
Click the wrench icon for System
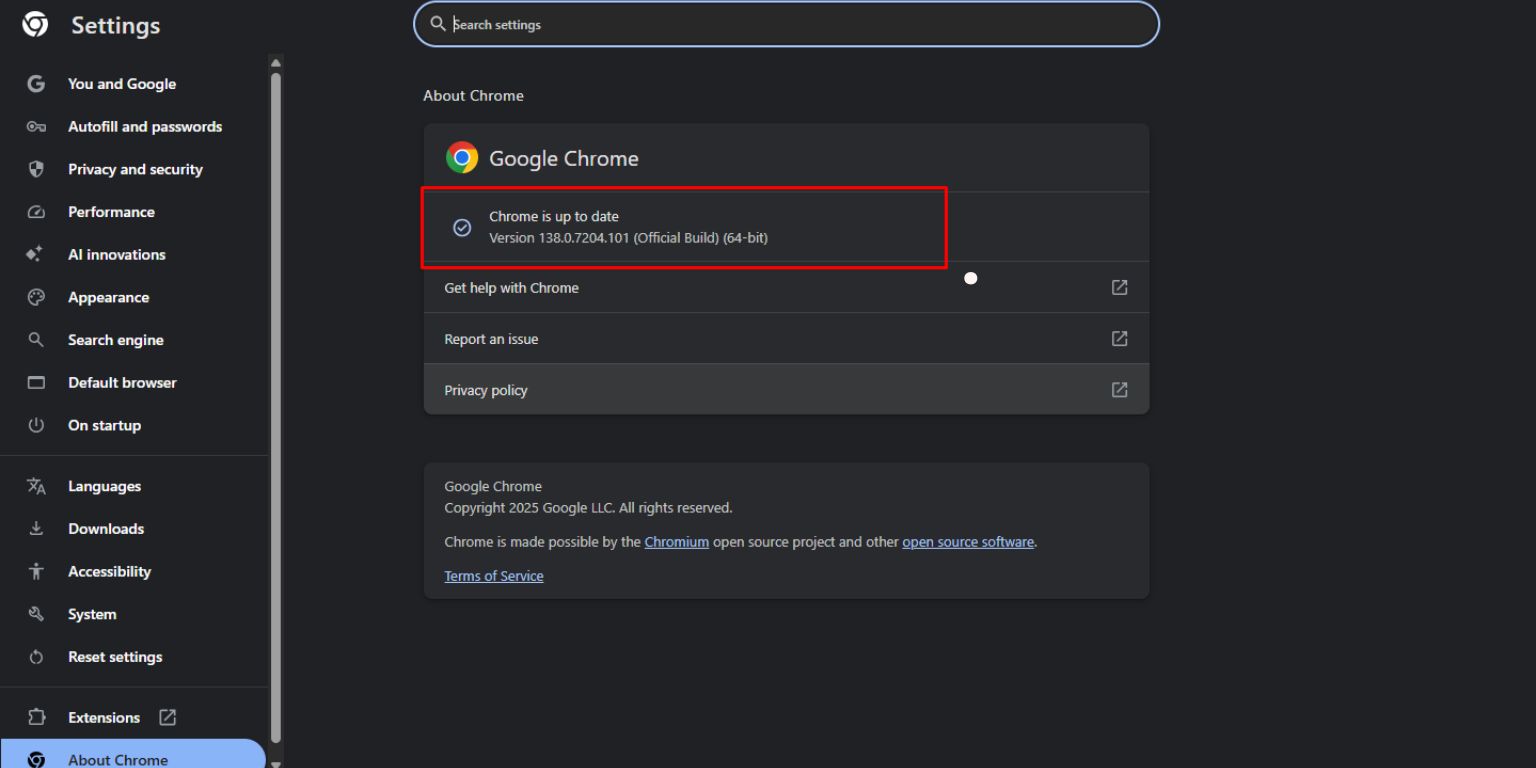click(x=36, y=614)
